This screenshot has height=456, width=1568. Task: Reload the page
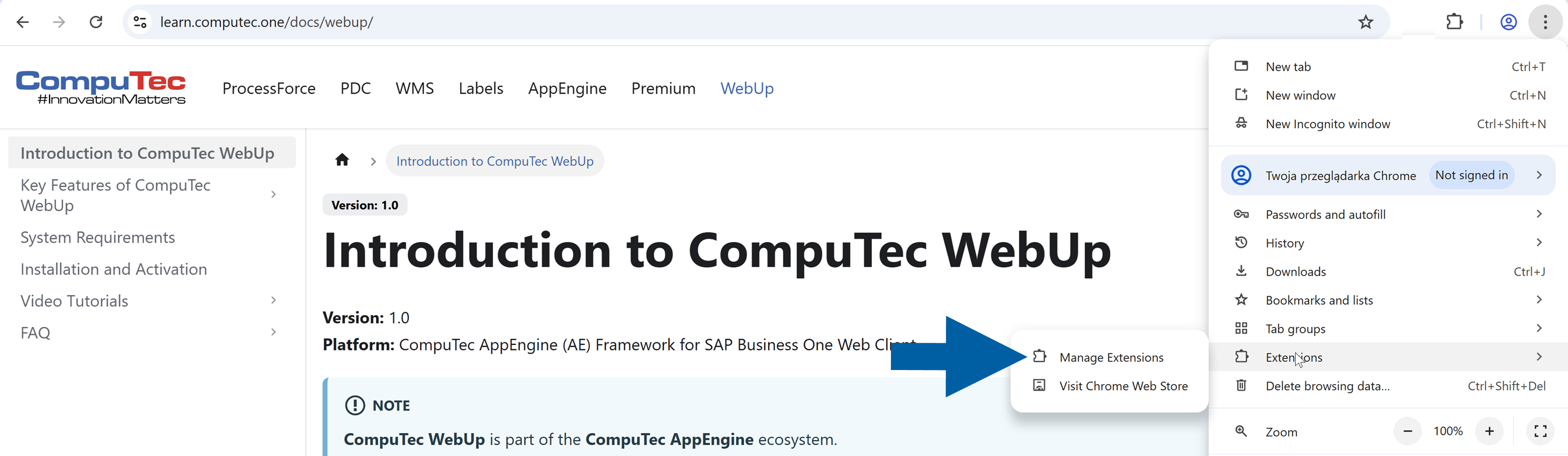coord(96,22)
